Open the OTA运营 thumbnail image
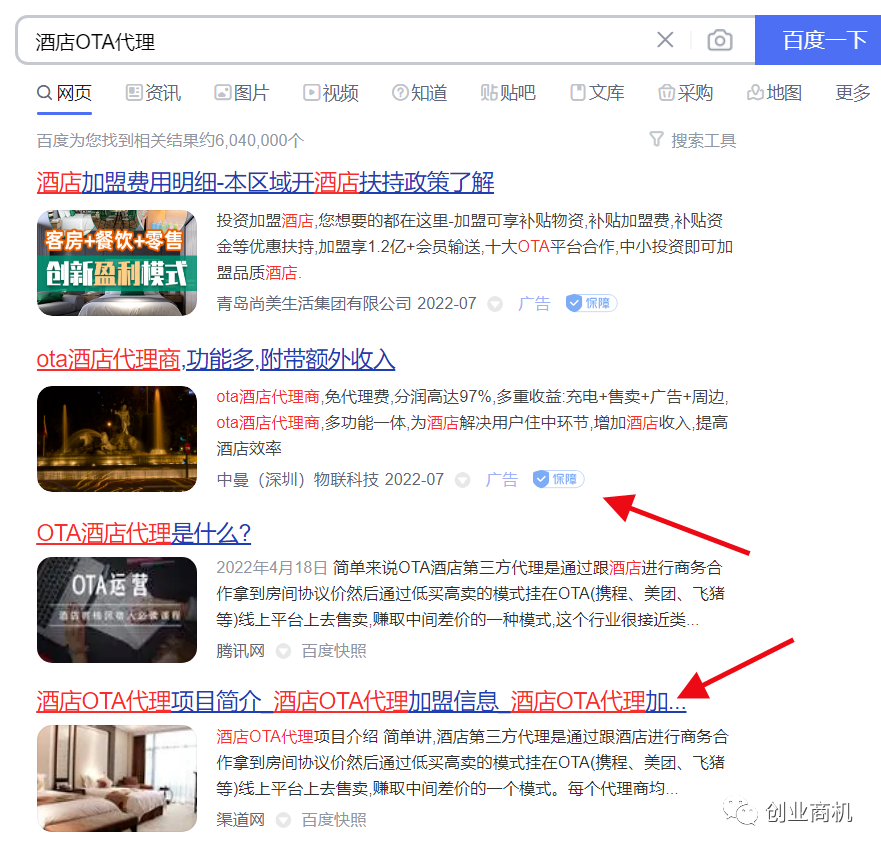 [117, 610]
